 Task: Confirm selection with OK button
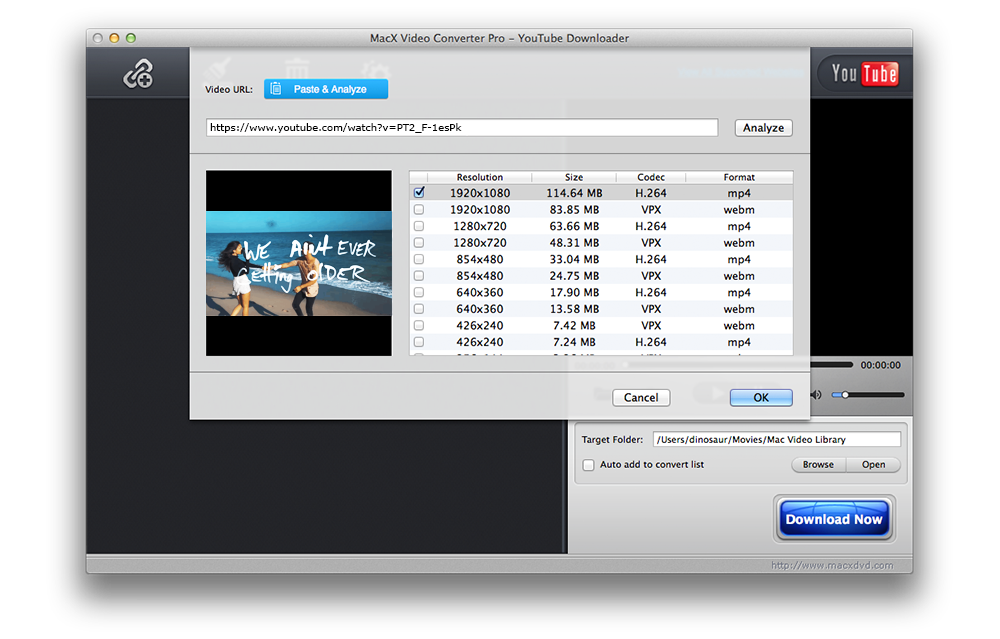pyautogui.click(x=761, y=397)
